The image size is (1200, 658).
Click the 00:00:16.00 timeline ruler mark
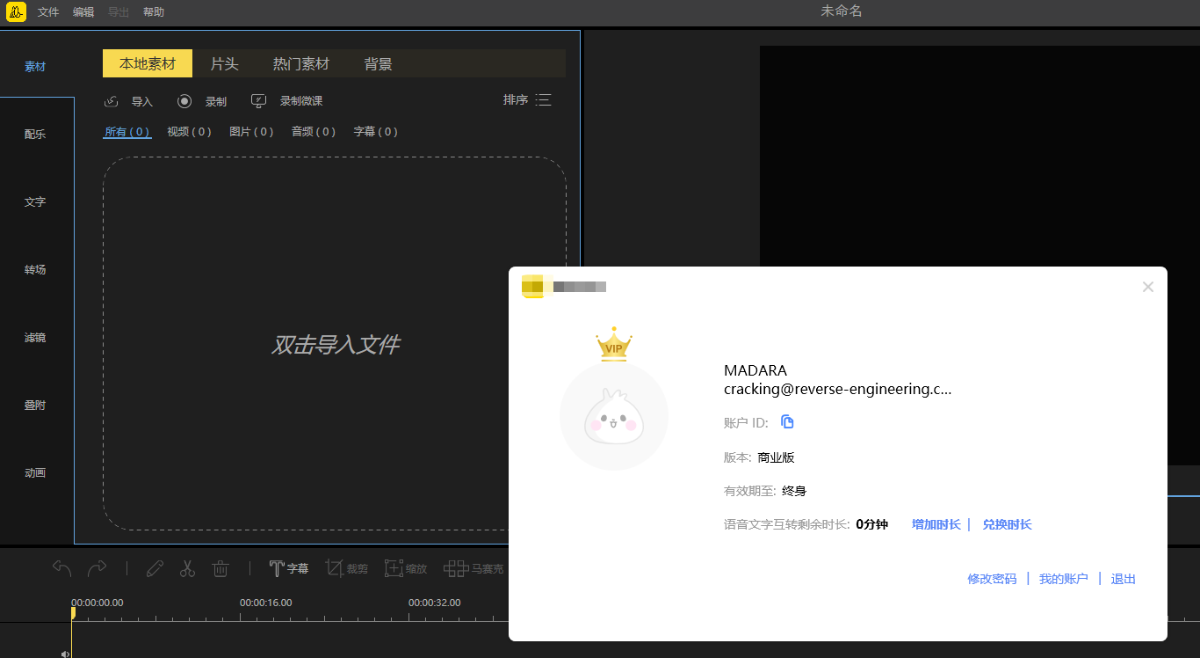click(x=266, y=602)
